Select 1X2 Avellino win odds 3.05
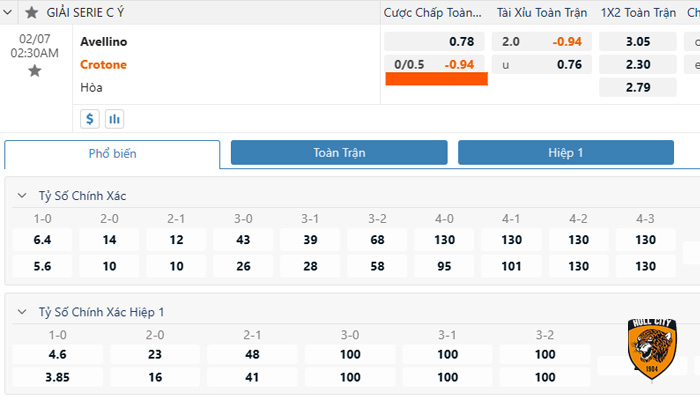This screenshot has height=400, width=700. coord(637,42)
